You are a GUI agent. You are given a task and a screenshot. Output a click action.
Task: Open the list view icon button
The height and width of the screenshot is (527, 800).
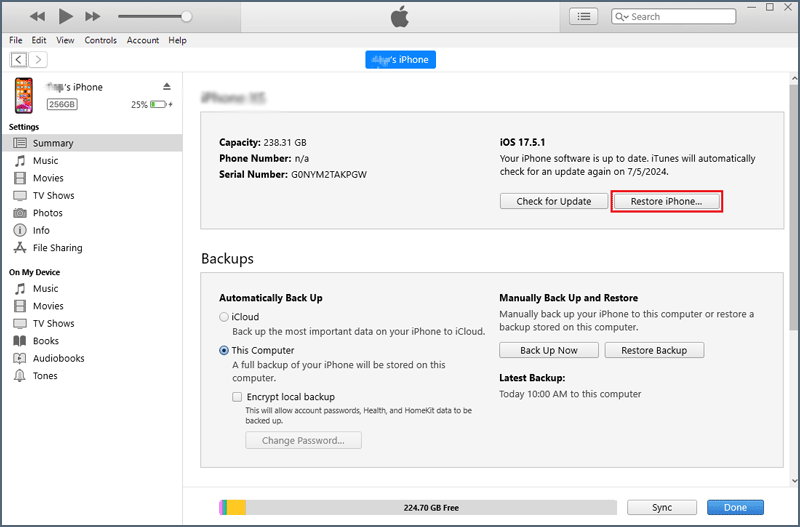[584, 16]
